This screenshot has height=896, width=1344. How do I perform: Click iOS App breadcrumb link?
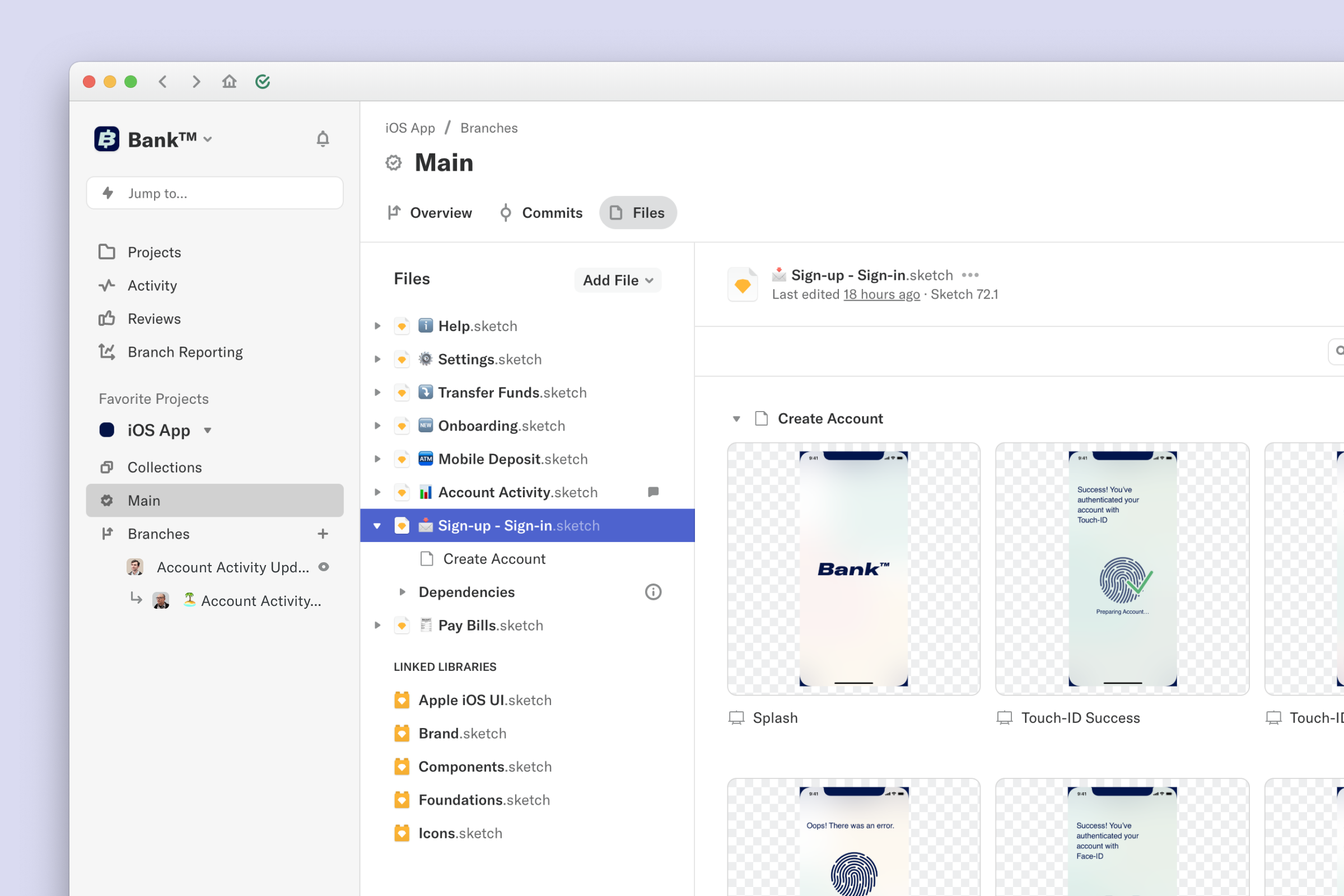click(x=410, y=128)
